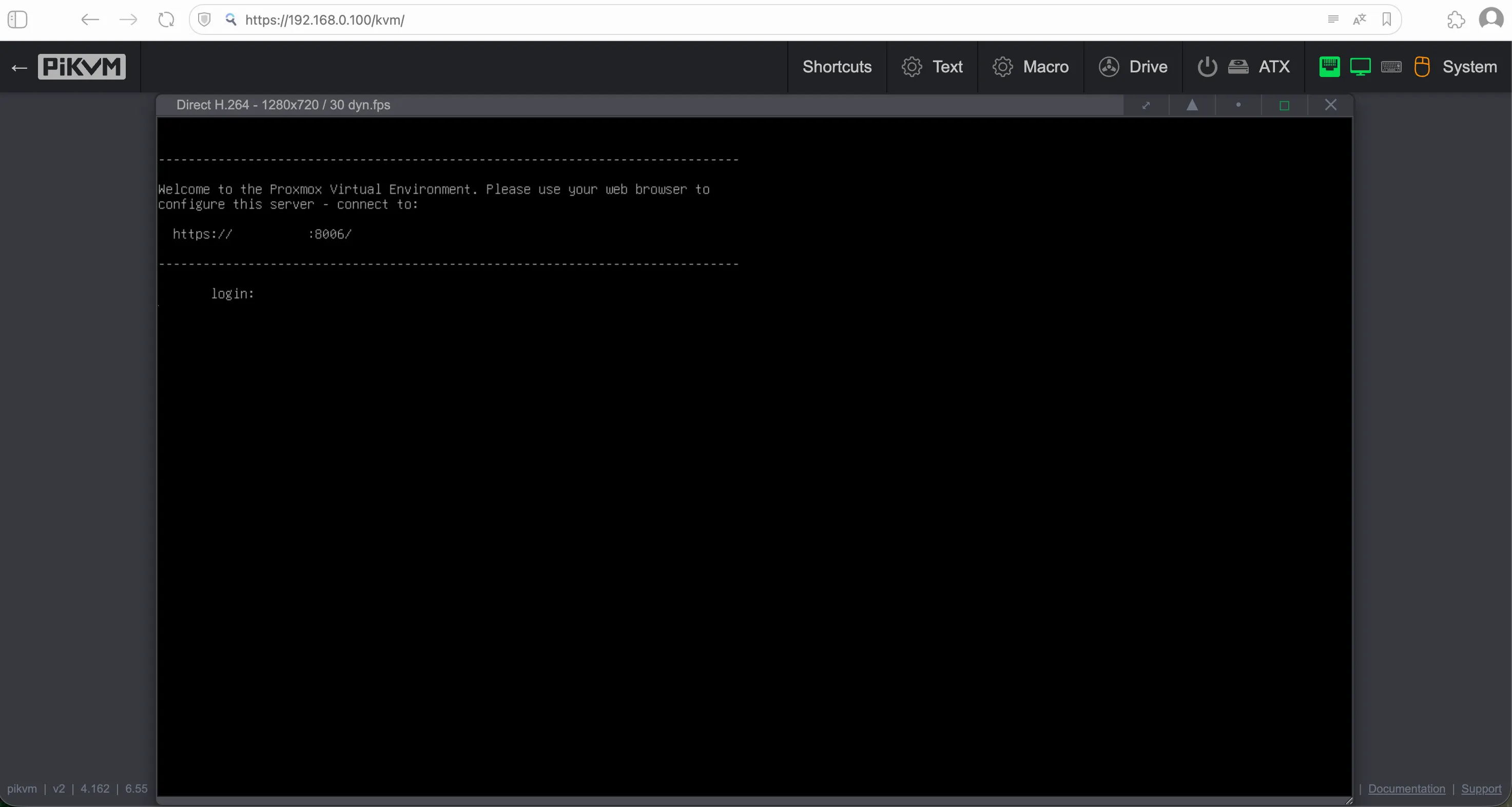Click the '6.55' version in status bar
1512x807 pixels.
(136, 789)
